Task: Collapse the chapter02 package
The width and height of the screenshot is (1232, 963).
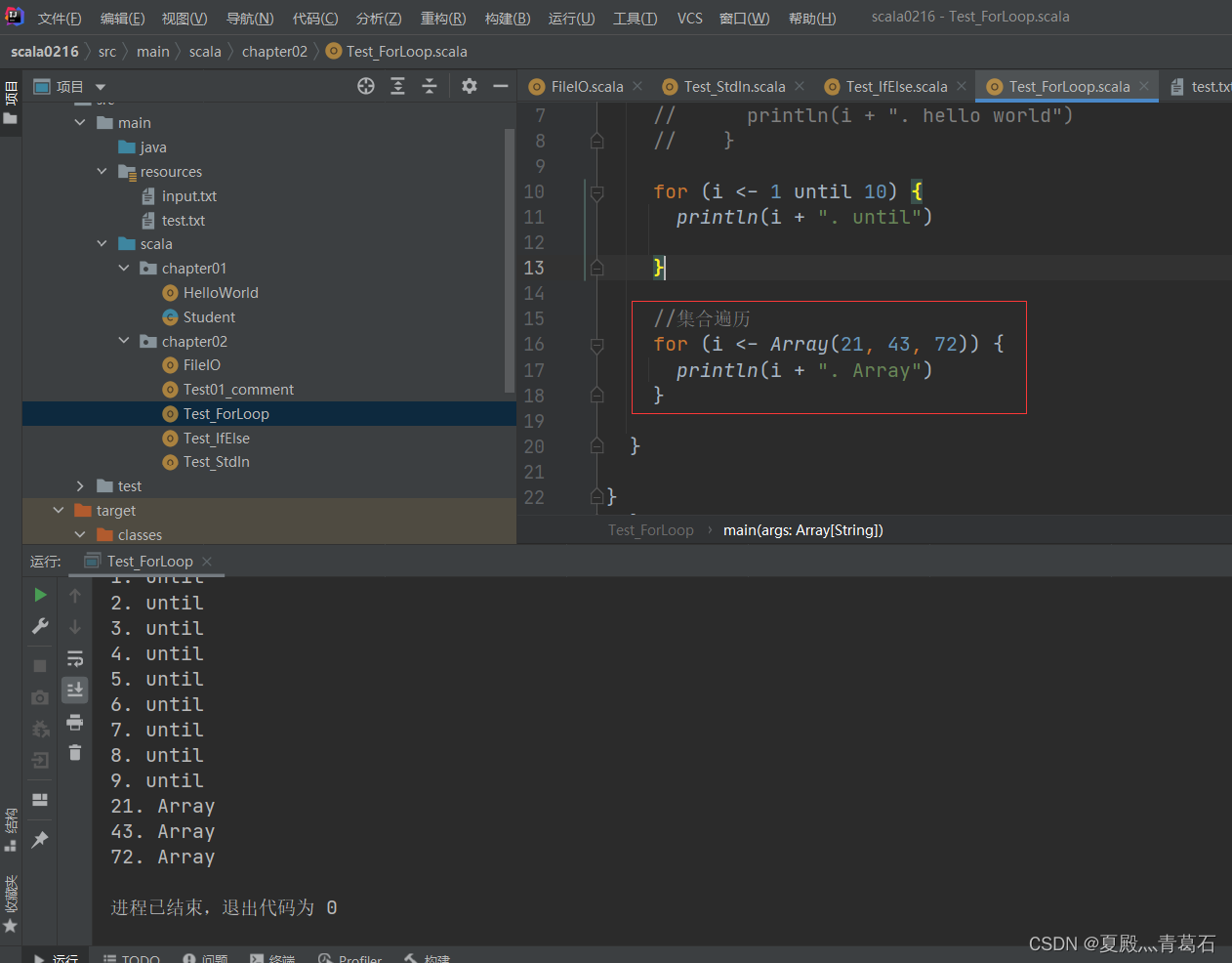Action: (123, 341)
